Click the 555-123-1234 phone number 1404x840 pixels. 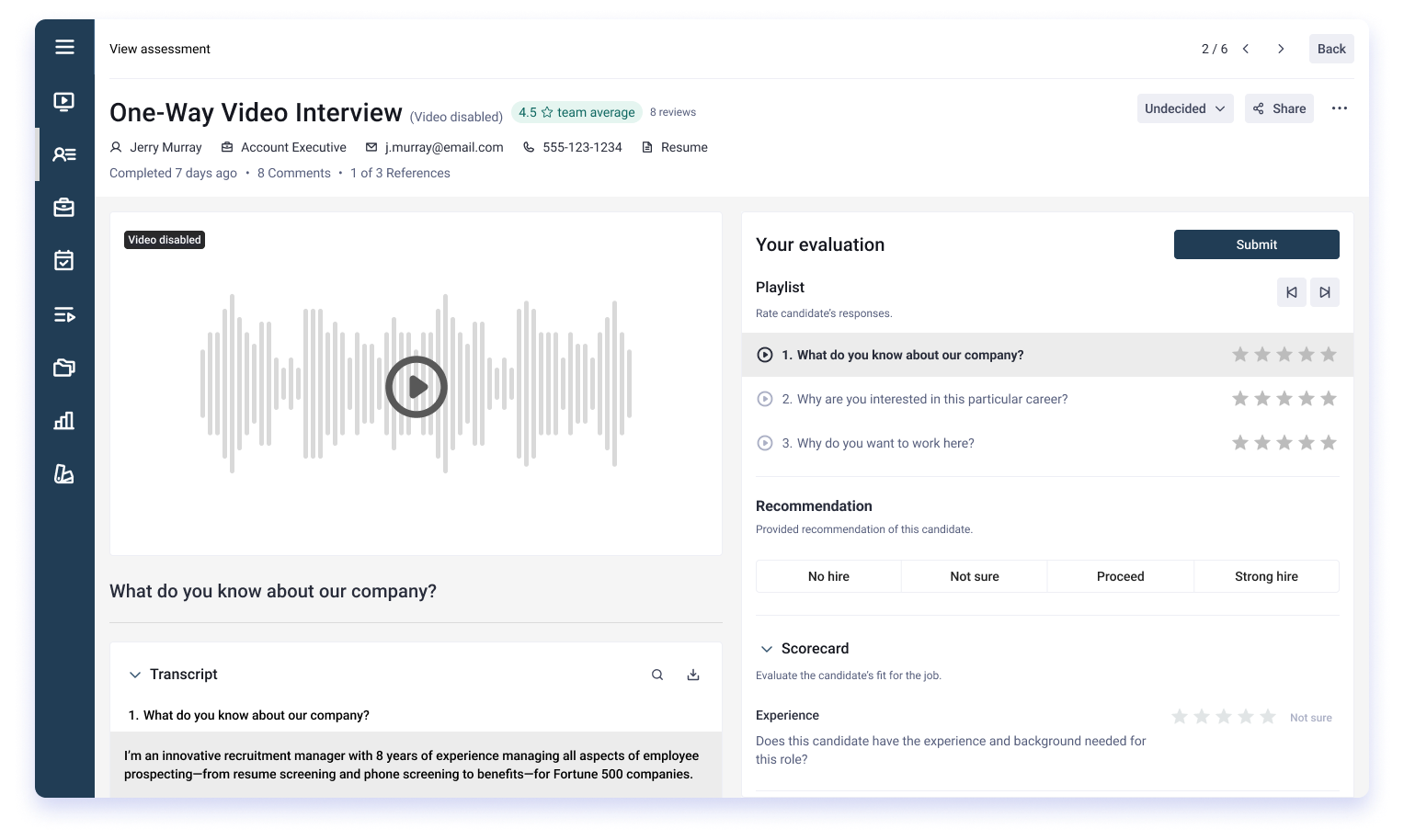[582, 147]
